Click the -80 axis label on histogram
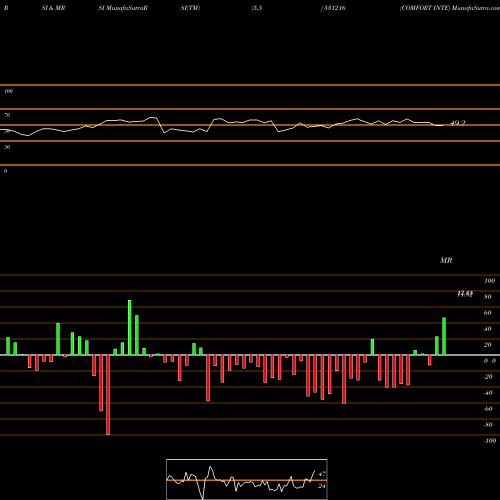This screenshot has width=500, height=500. point(488,425)
